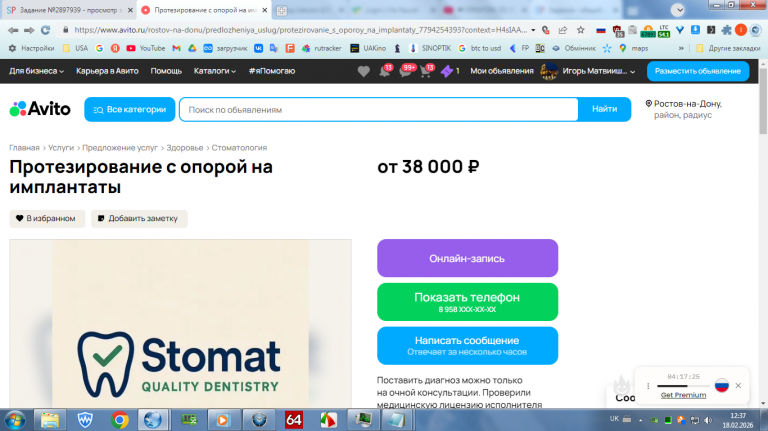Viewport: 768px width, 431px height.
Task: Open the #яПомогаю link
Action: point(272,71)
